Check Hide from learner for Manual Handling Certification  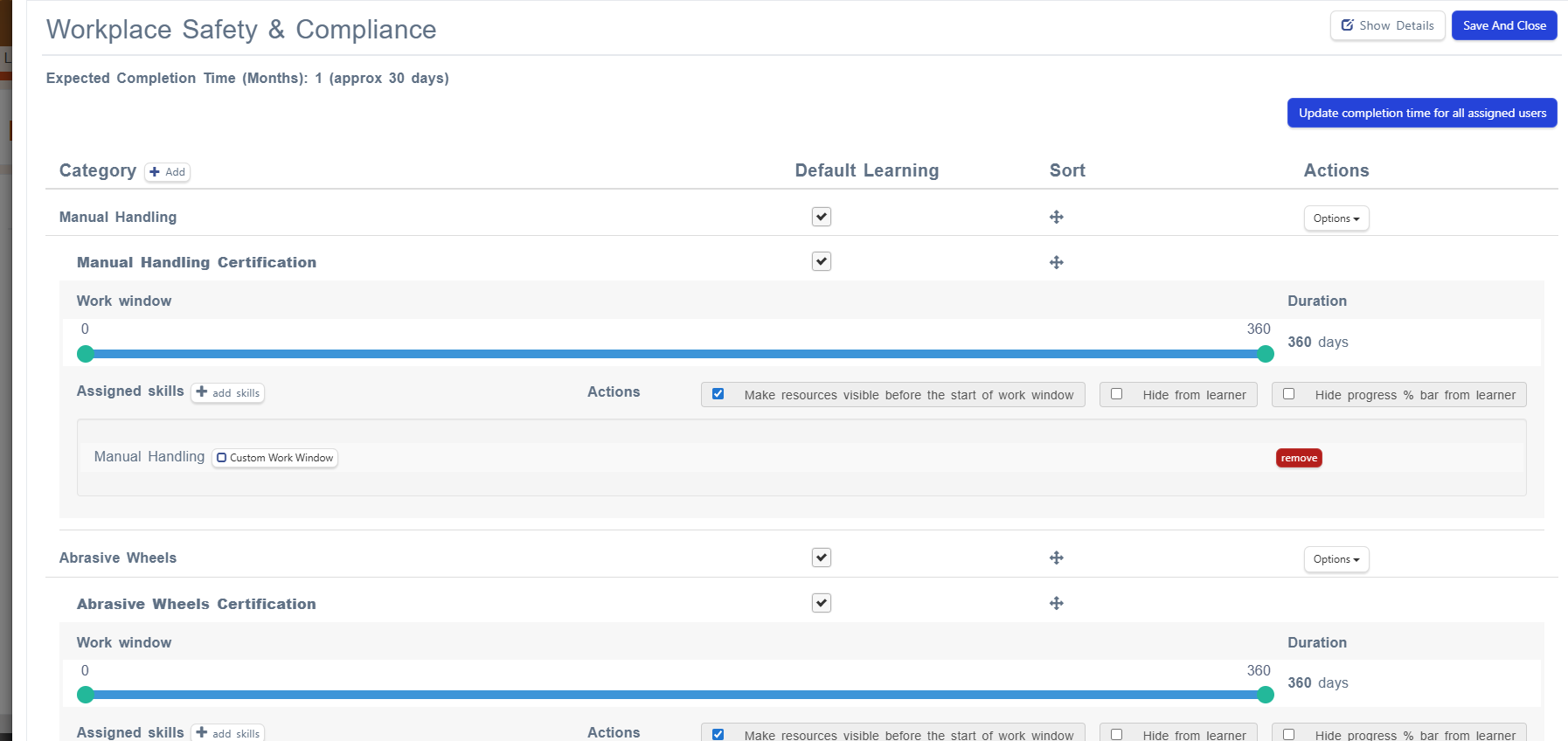click(1116, 394)
